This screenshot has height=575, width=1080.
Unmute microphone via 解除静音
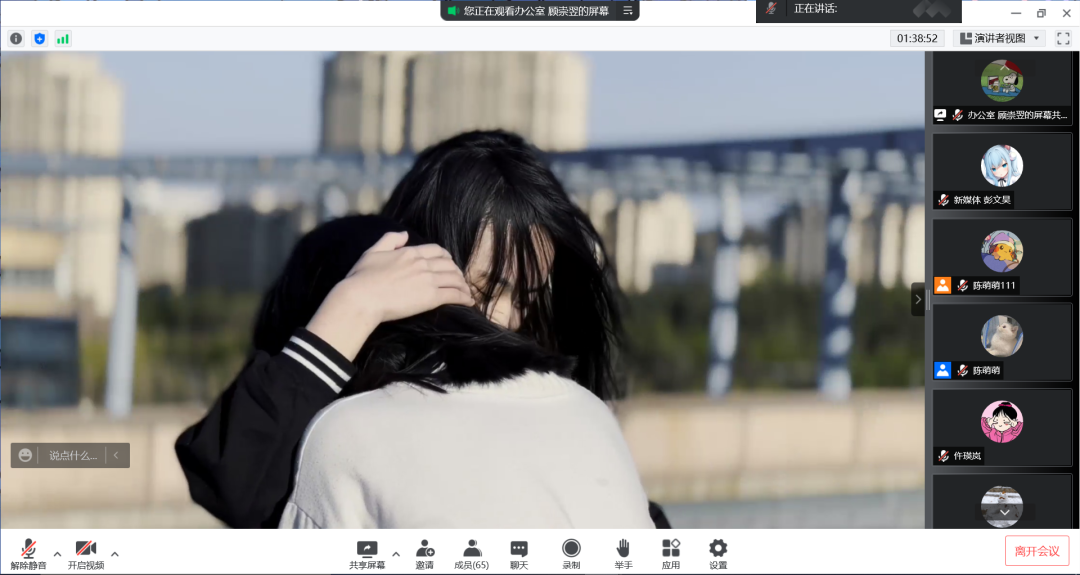(x=28, y=552)
